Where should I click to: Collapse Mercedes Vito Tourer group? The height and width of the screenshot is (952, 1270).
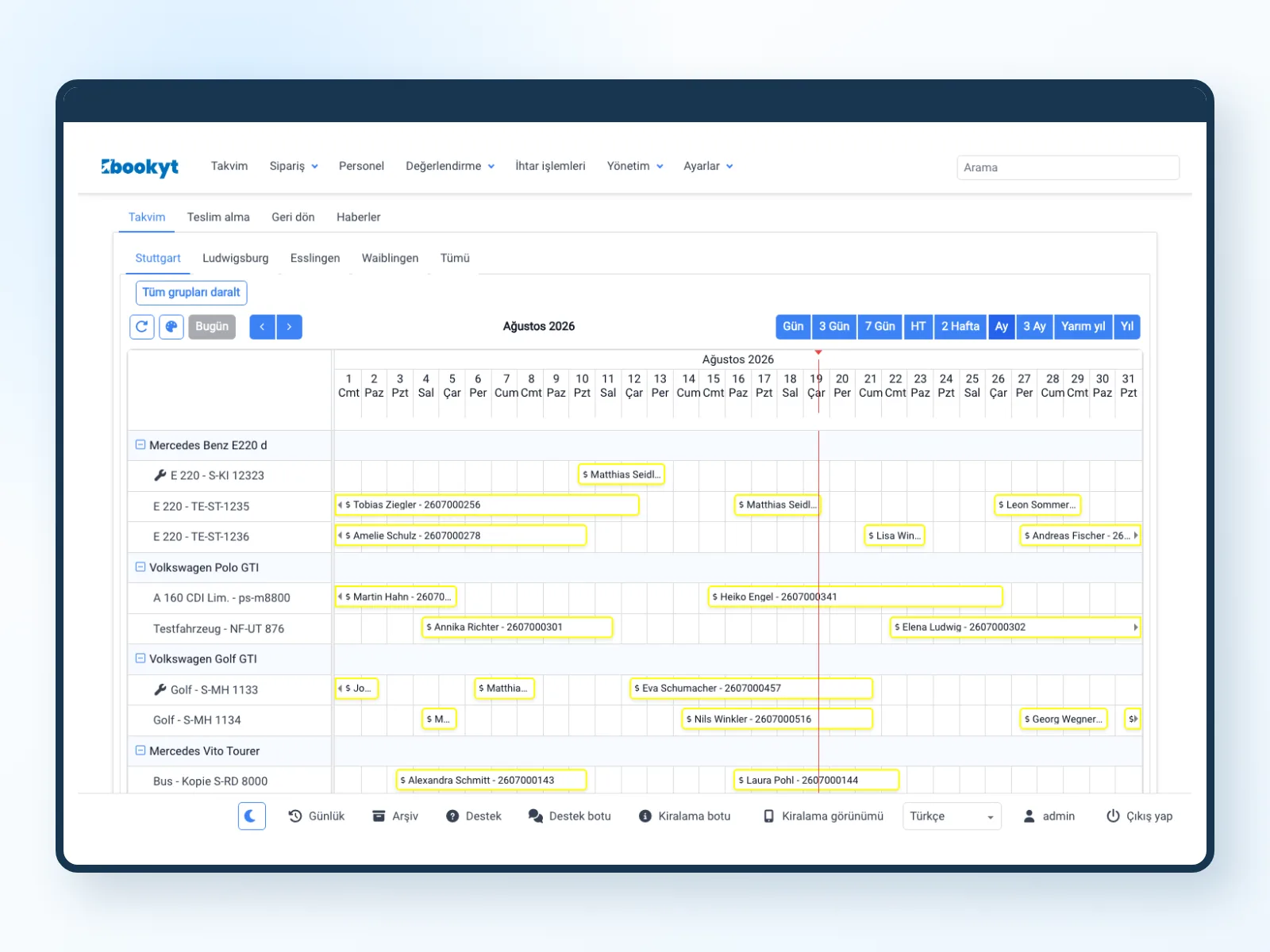[x=140, y=750]
